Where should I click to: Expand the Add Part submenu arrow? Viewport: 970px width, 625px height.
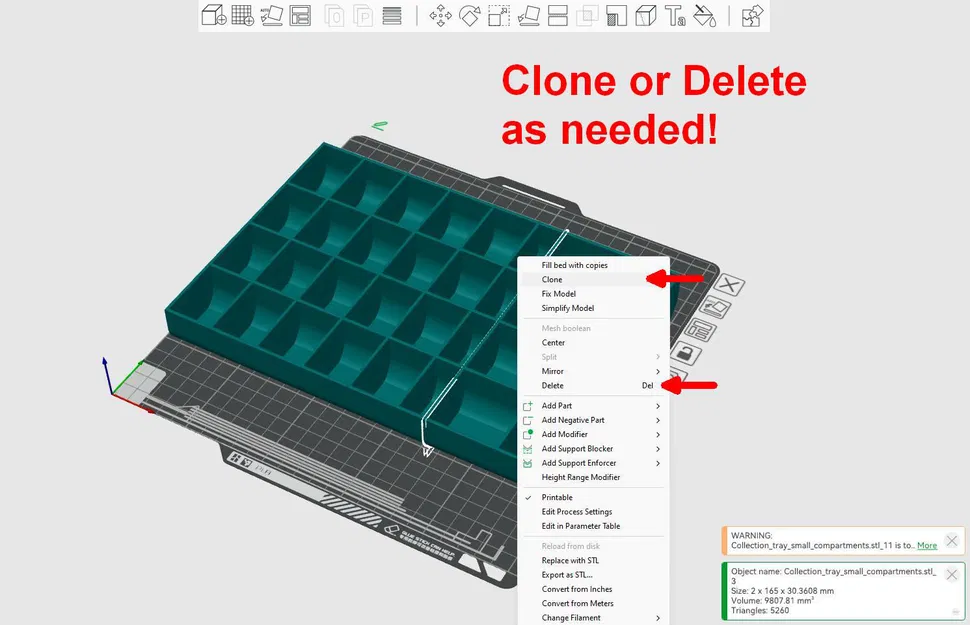[x=658, y=406]
